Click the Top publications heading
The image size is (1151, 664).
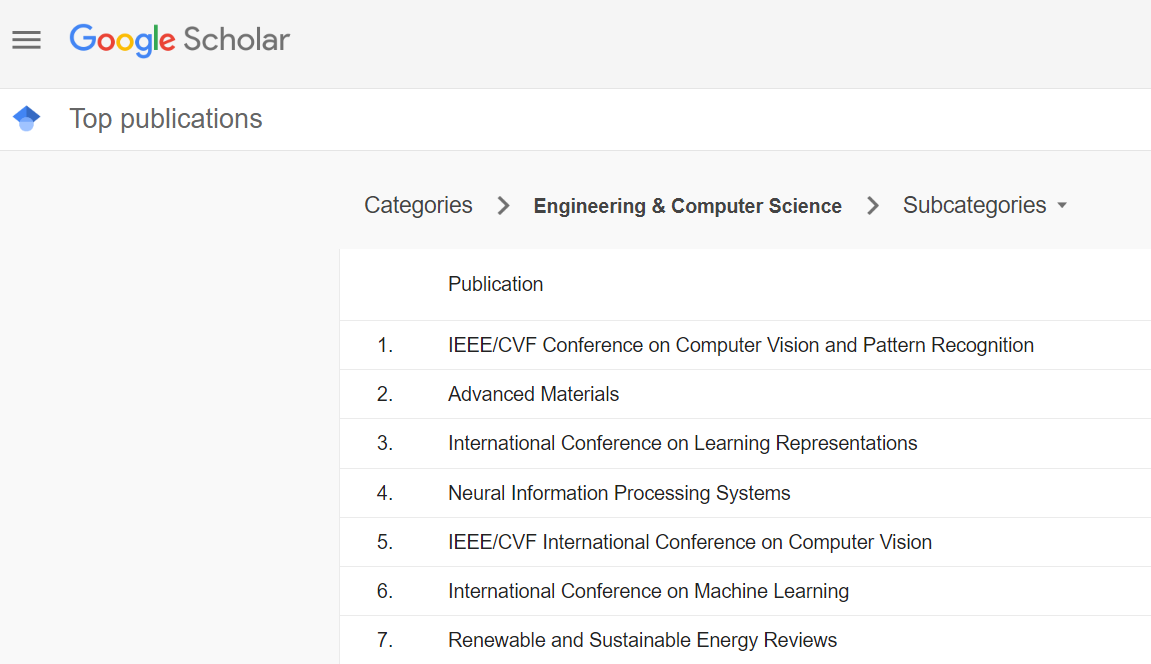166,119
